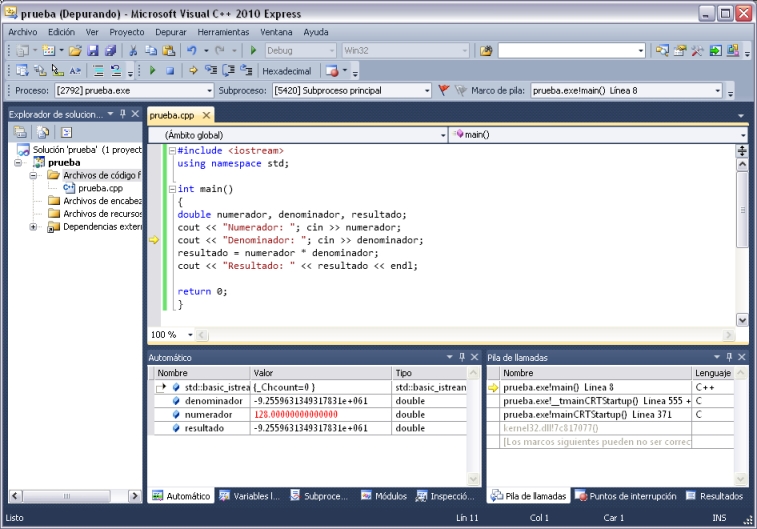Screen dimensions: 757x529
Task: Open the Marco de pila dropdown
Action: tap(717, 90)
